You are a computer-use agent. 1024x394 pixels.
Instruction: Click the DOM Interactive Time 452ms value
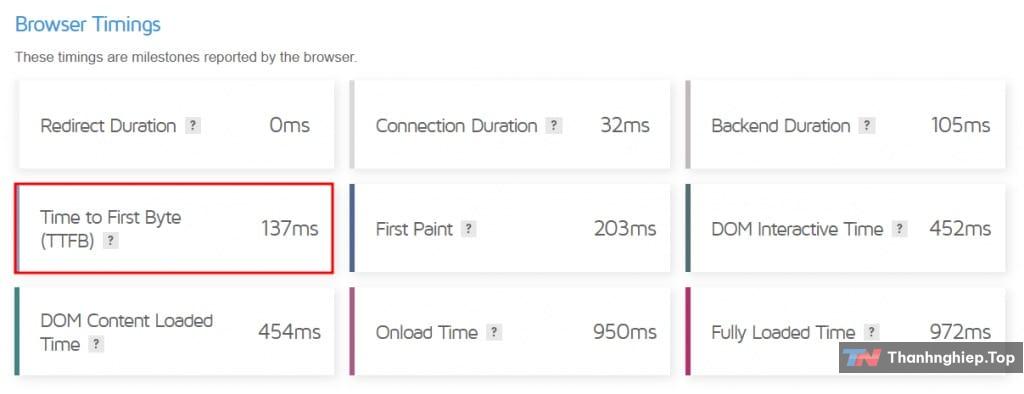959,229
